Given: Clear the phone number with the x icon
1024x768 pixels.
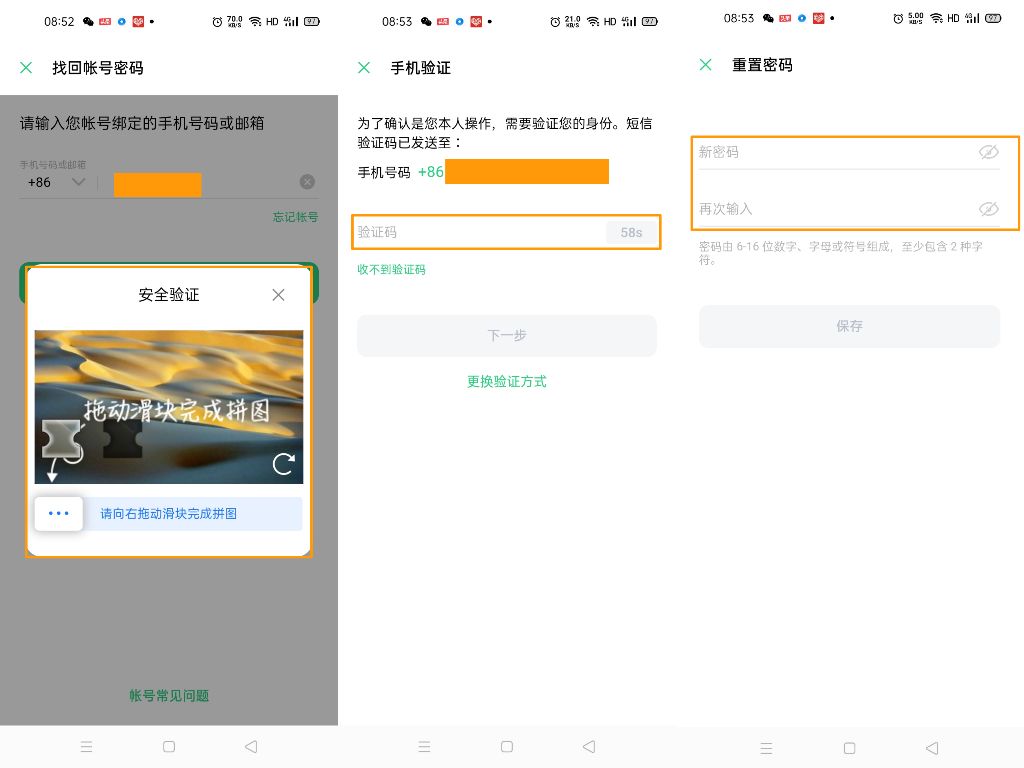Looking at the screenshot, I should (x=307, y=181).
